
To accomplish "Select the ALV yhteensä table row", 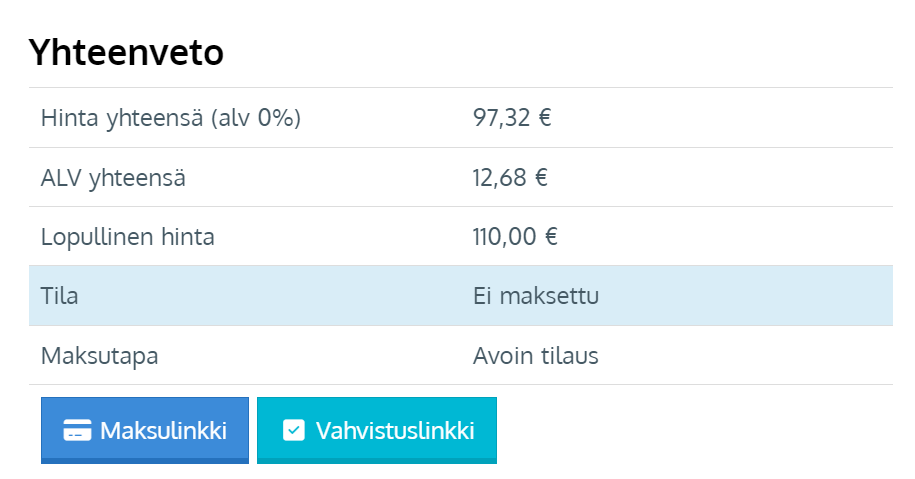I will click(x=461, y=177).
